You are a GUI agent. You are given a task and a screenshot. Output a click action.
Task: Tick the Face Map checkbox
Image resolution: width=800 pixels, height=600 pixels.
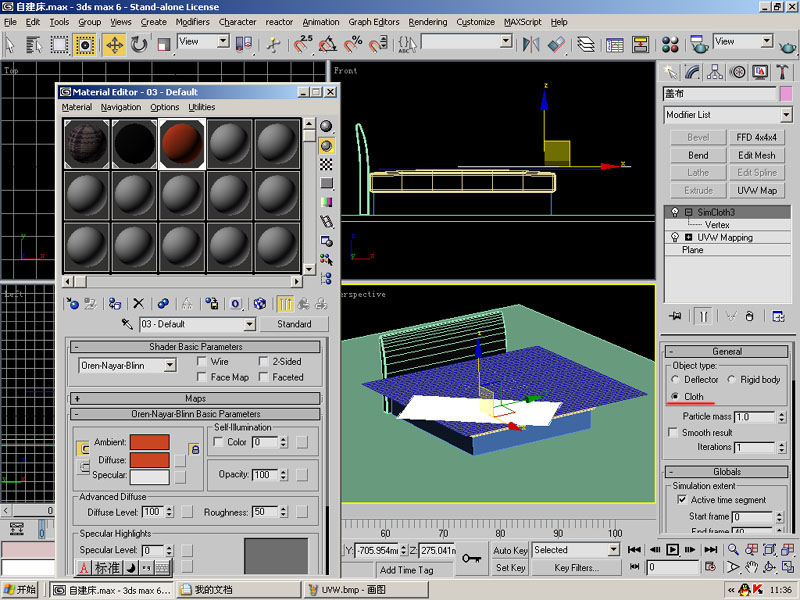[202, 377]
